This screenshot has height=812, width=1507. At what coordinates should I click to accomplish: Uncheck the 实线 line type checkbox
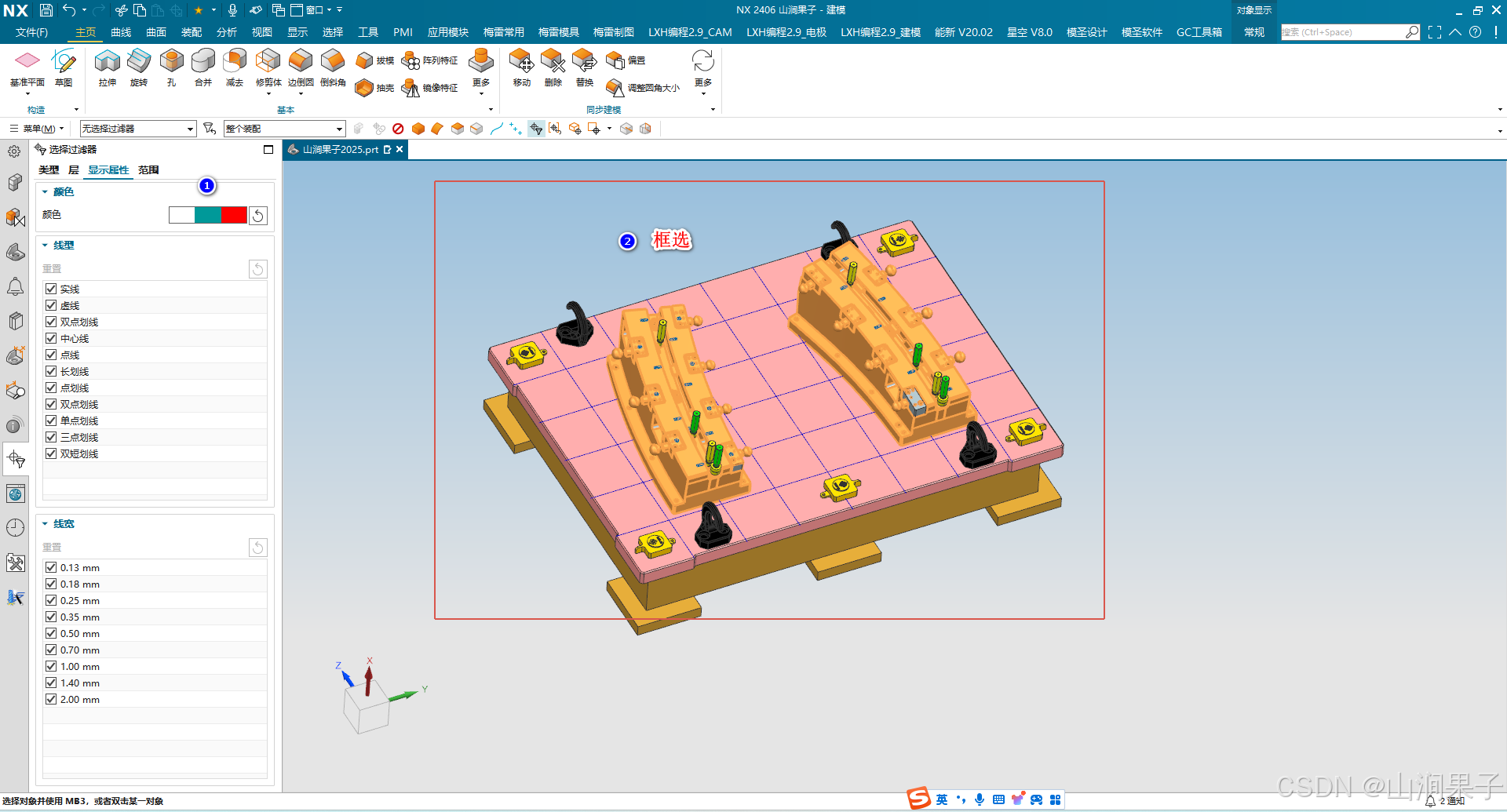(x=51, y=289)
